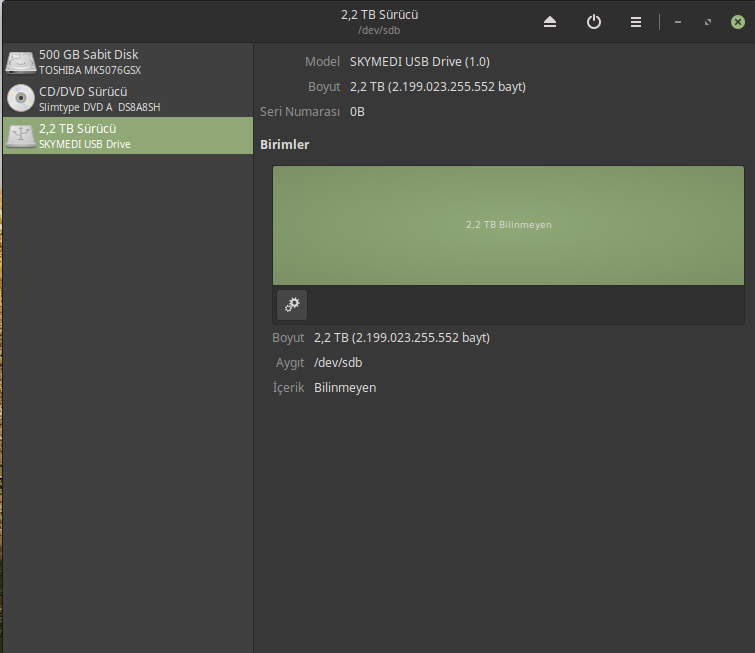
Task: Click the volume Boyut value below the volume block
Action: (x=402, y=338)
